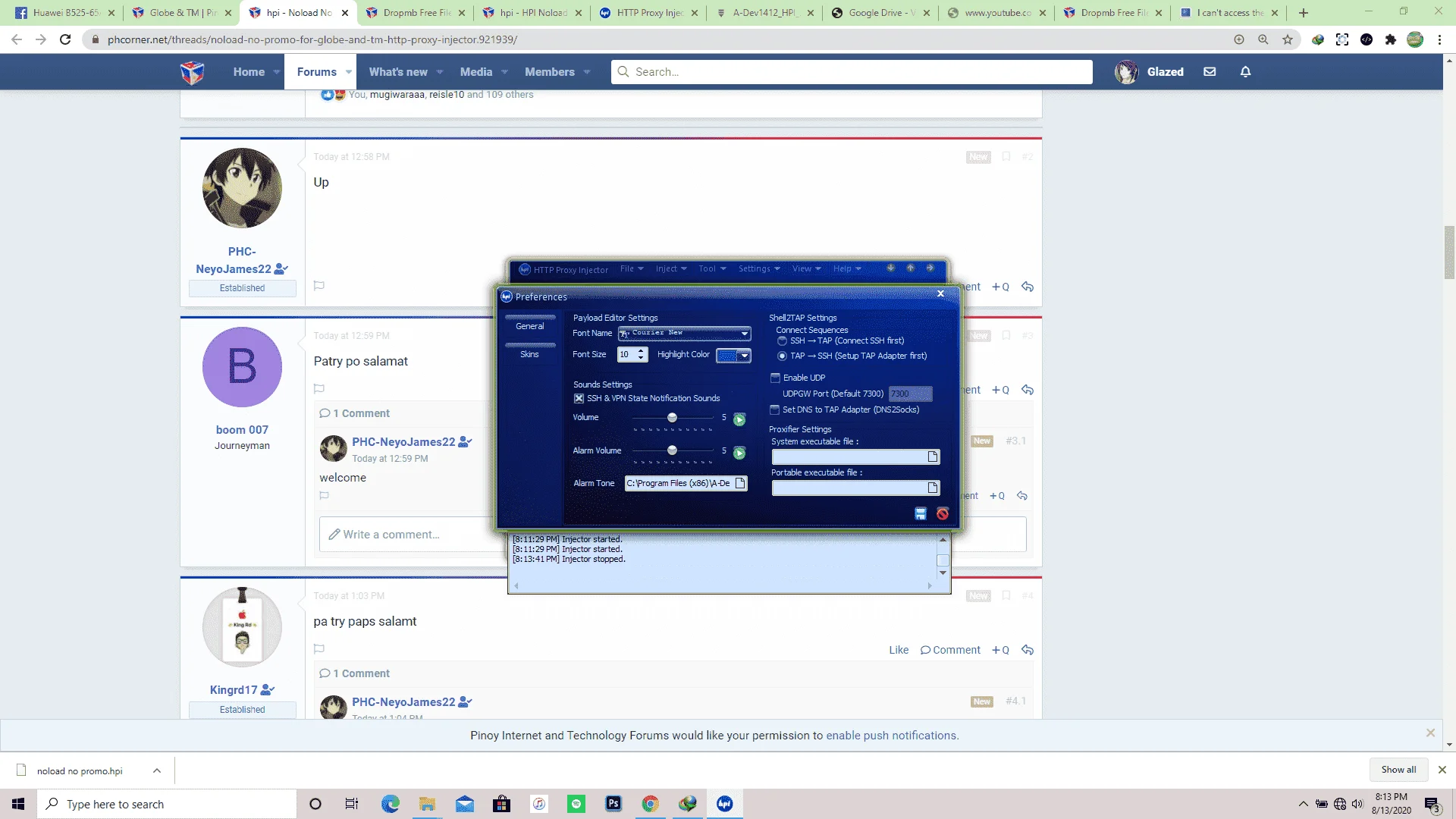Switch to the General preferences tab
1456x819 pixels.
(x=529, y=326)
